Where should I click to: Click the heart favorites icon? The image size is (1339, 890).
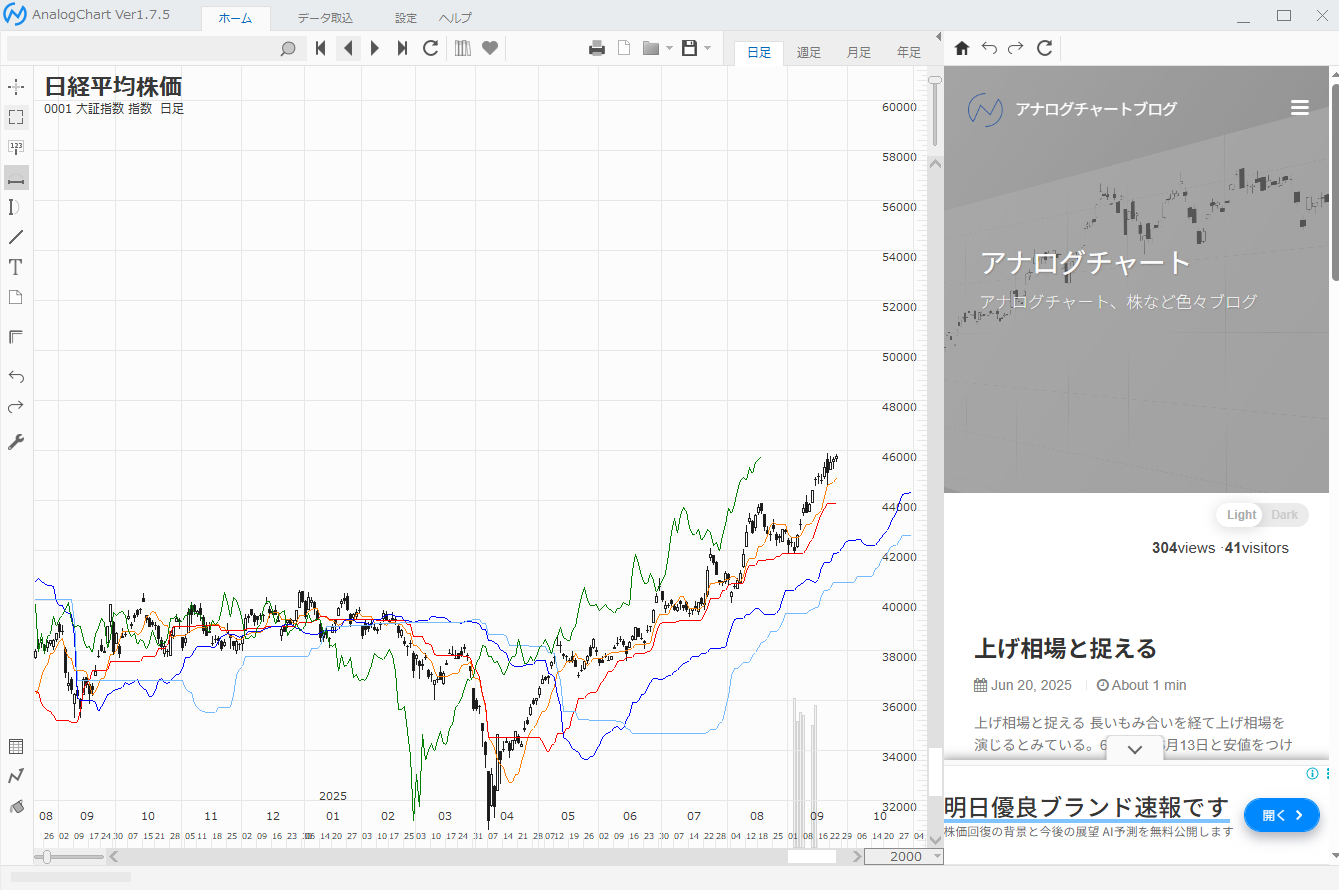point(490,48)
